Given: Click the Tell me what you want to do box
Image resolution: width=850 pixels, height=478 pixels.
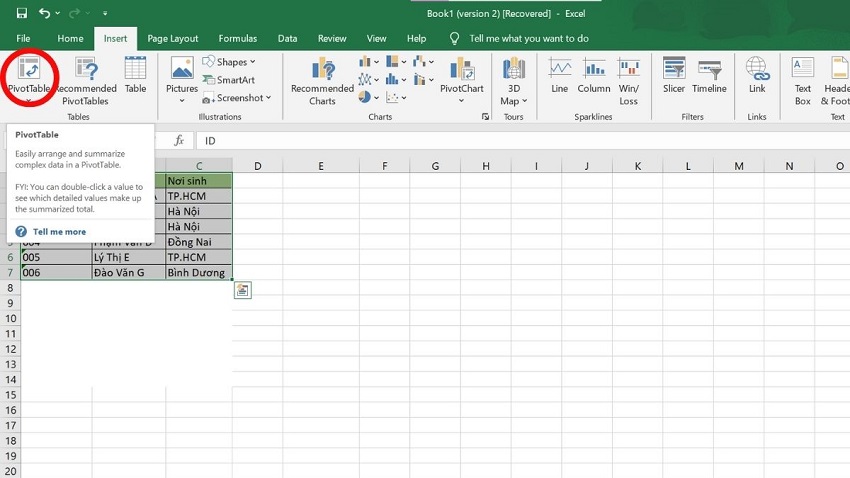Looking at the screenshot, I should coord(528,38).
